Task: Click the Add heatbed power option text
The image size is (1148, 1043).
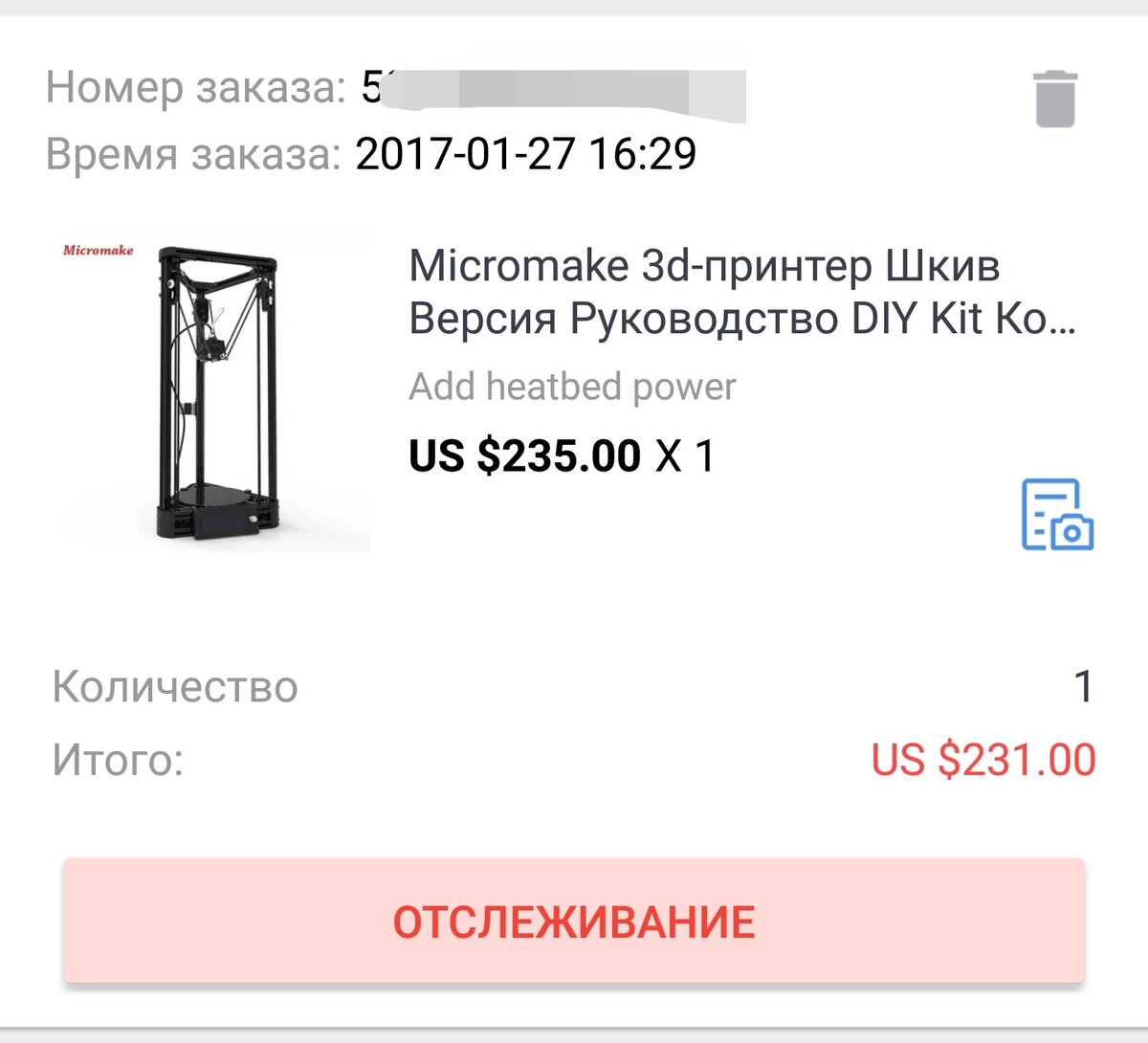Action: (571, 387)
